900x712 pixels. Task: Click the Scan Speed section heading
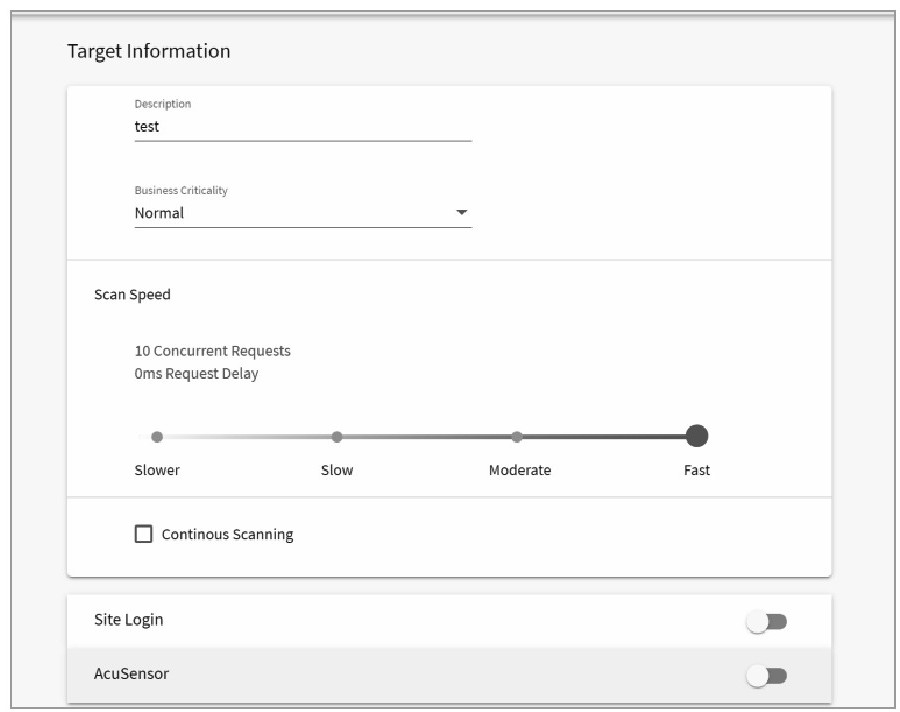pyautogui.click(x=132, y=295)
